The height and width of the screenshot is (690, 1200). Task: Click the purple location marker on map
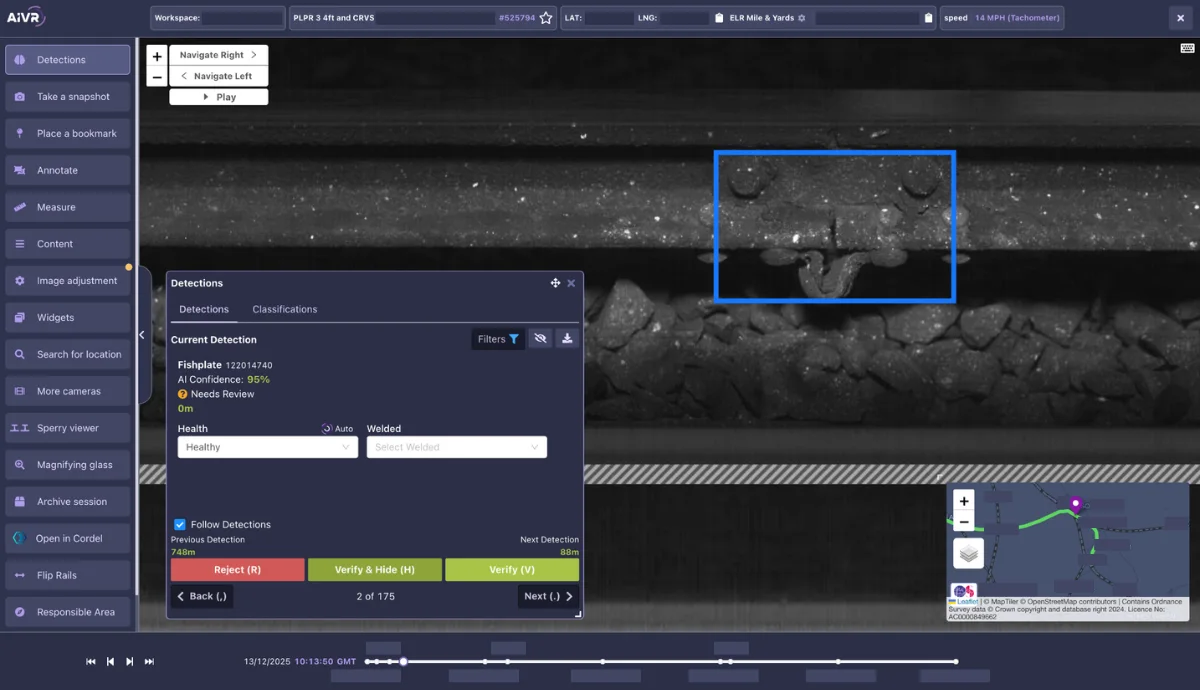pyautogui.click(x=1076, y=504)
